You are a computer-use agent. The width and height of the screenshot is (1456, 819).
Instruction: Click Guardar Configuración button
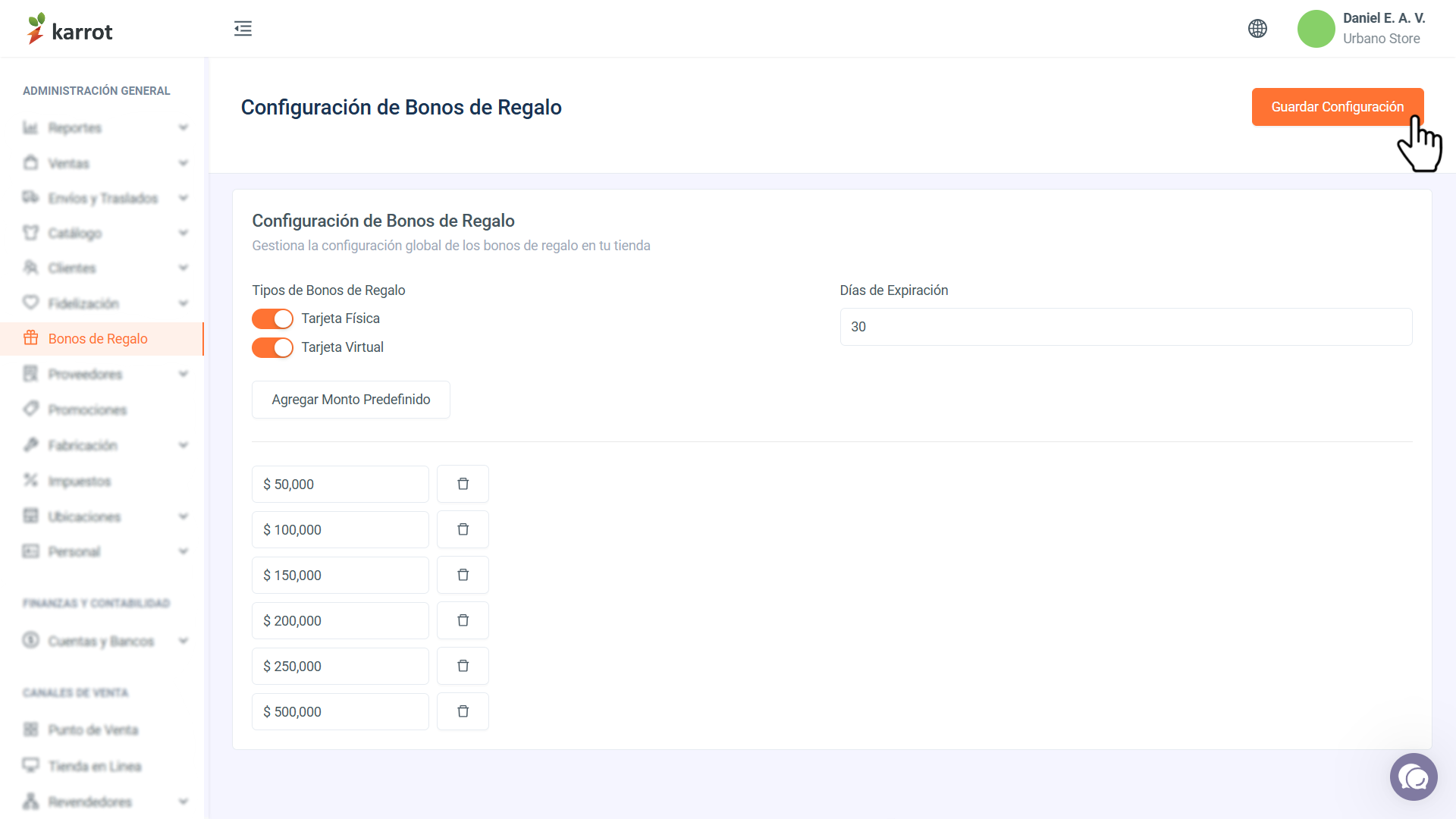pyautogui.click(x=1338, y=107)
